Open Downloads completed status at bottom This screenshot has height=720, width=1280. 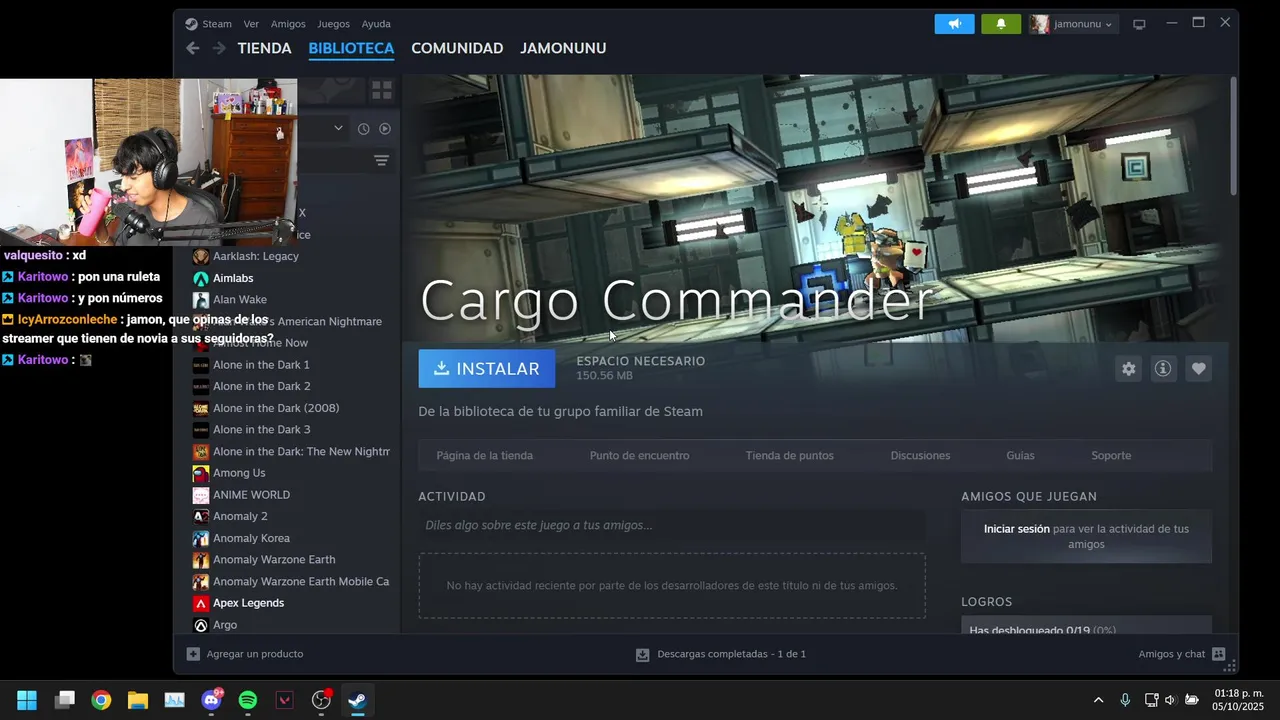click(x=721, y=654)
